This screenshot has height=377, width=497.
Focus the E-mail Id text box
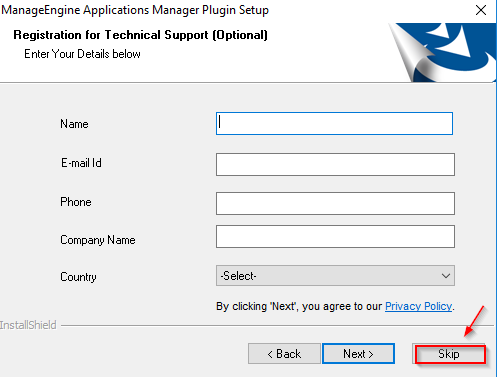click(x=335, y=164)
